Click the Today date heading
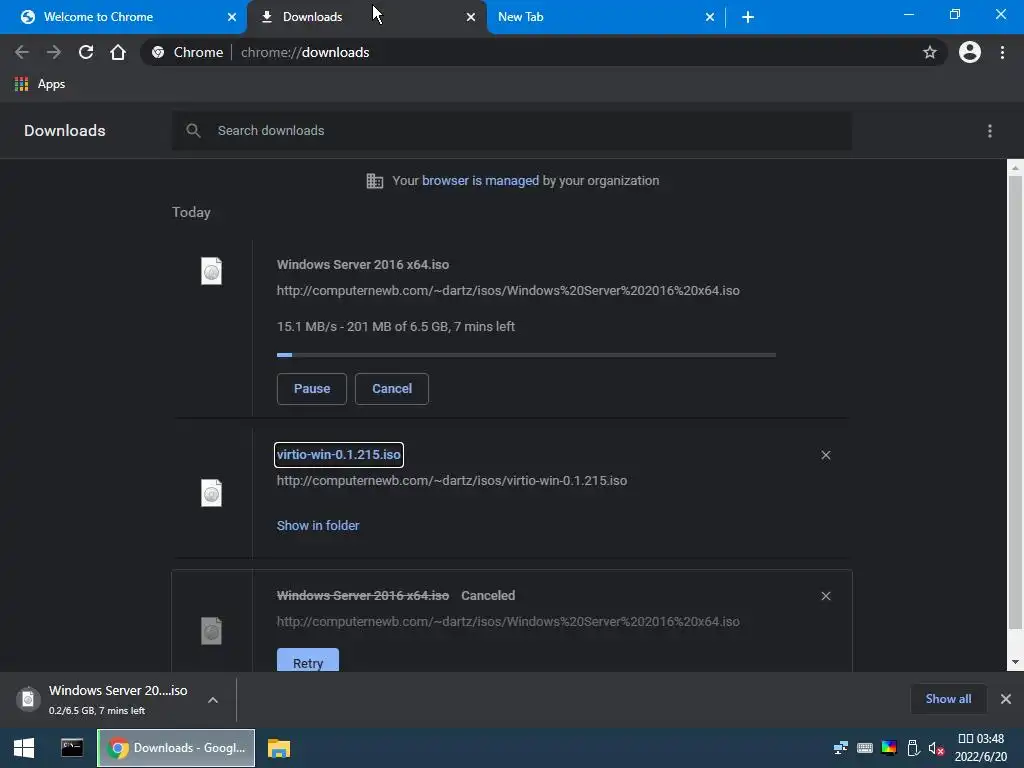The image size is (1024, 768). [191, 212]
